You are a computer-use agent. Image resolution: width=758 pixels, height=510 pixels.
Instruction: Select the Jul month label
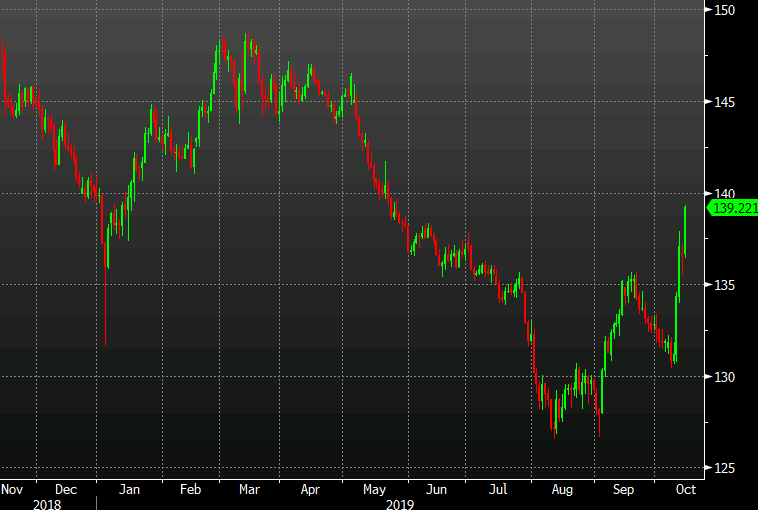[498, 489]
